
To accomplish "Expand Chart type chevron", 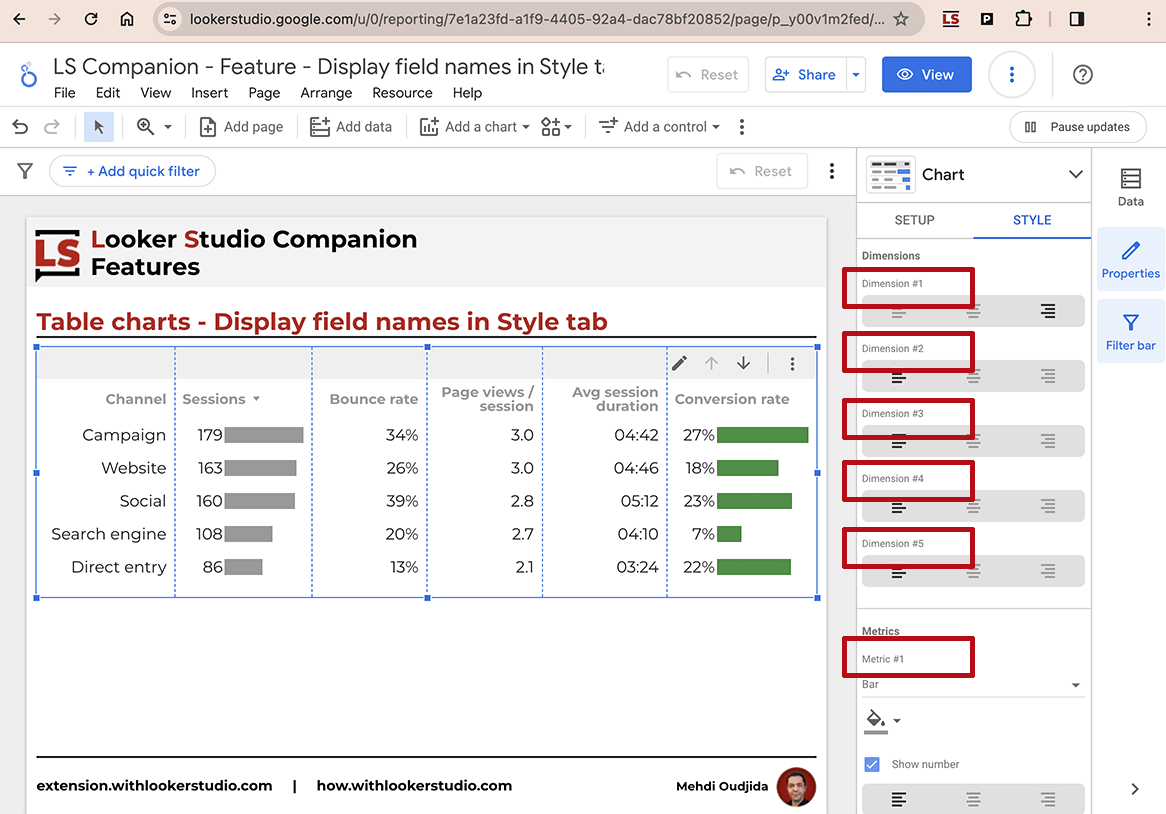I will [x=1075, y=175].
